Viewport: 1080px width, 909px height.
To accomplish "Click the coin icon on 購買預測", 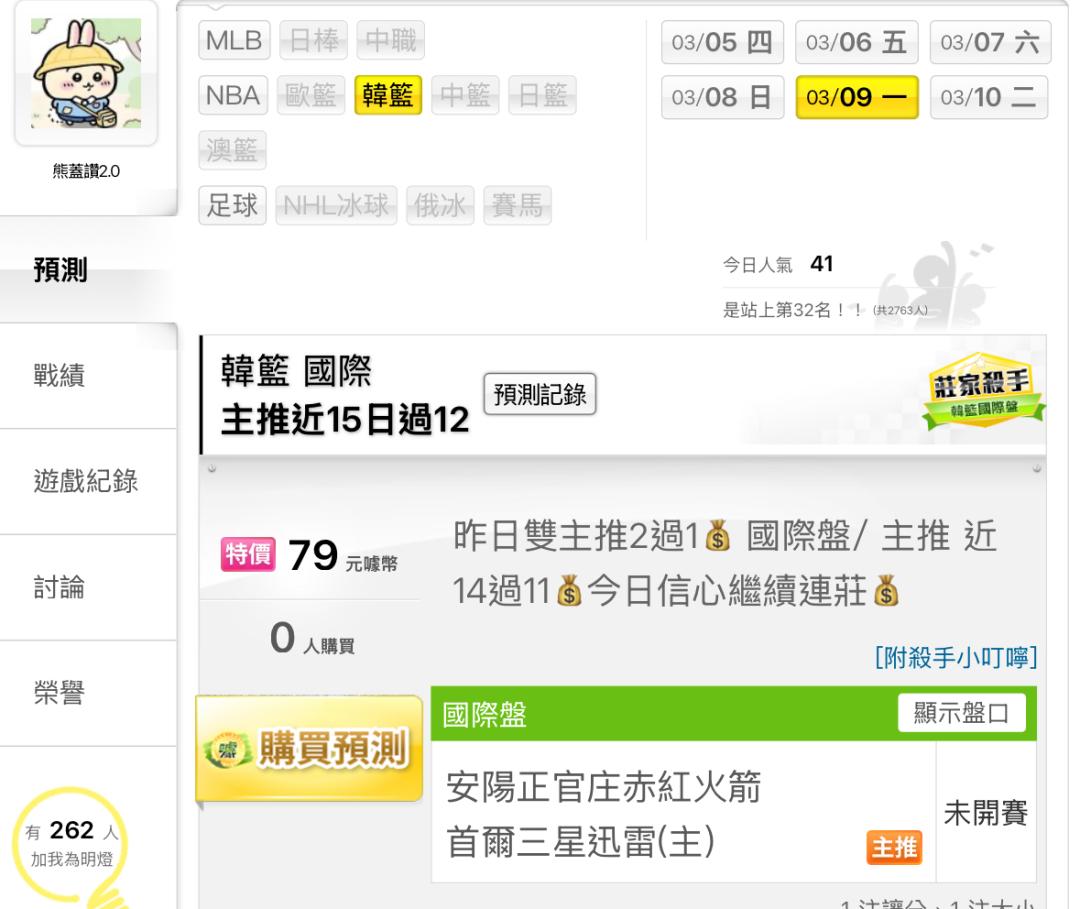I will 228,750.
